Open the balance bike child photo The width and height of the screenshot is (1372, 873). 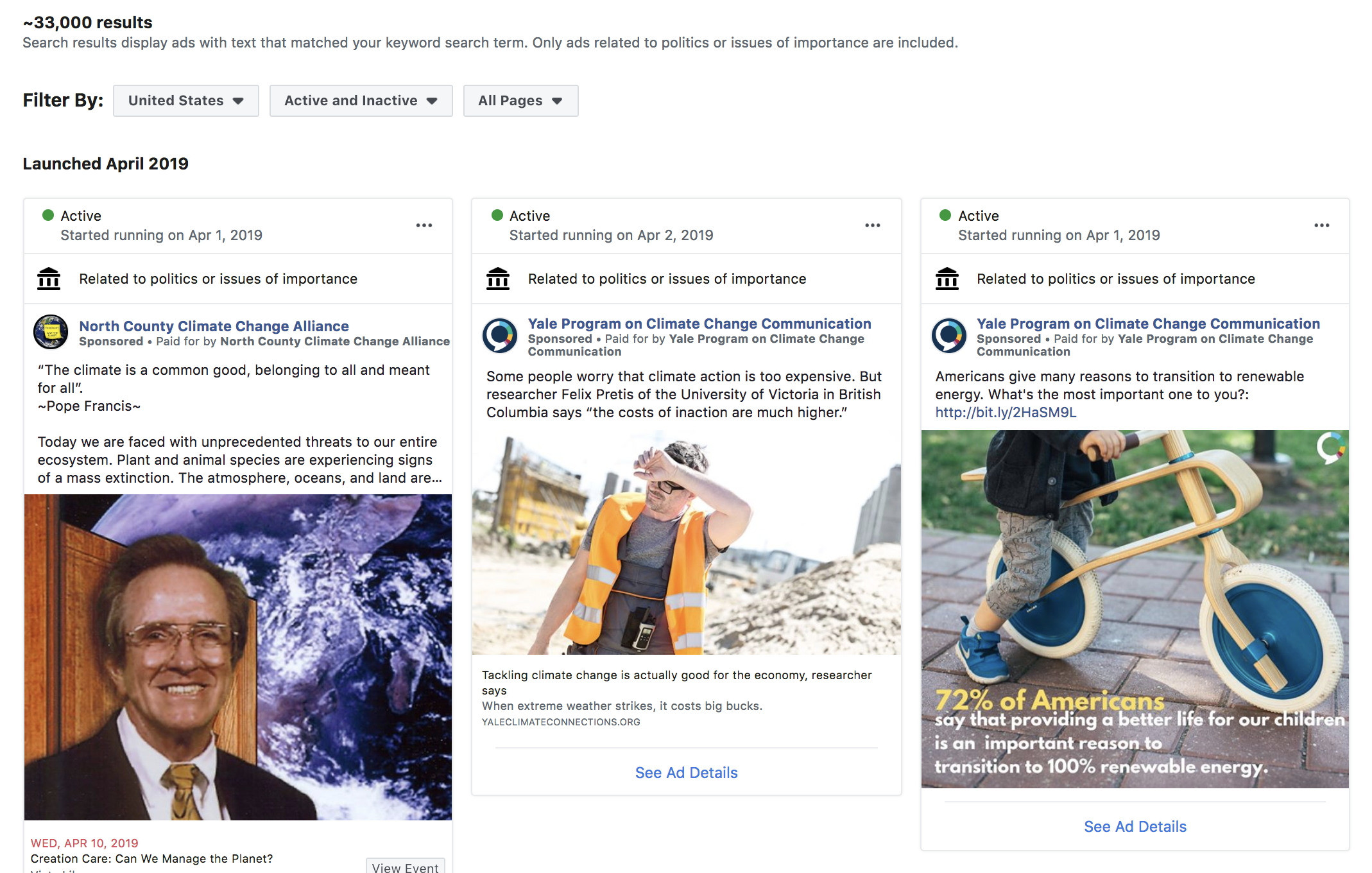pyautogui.click(x=1135, y=609)
